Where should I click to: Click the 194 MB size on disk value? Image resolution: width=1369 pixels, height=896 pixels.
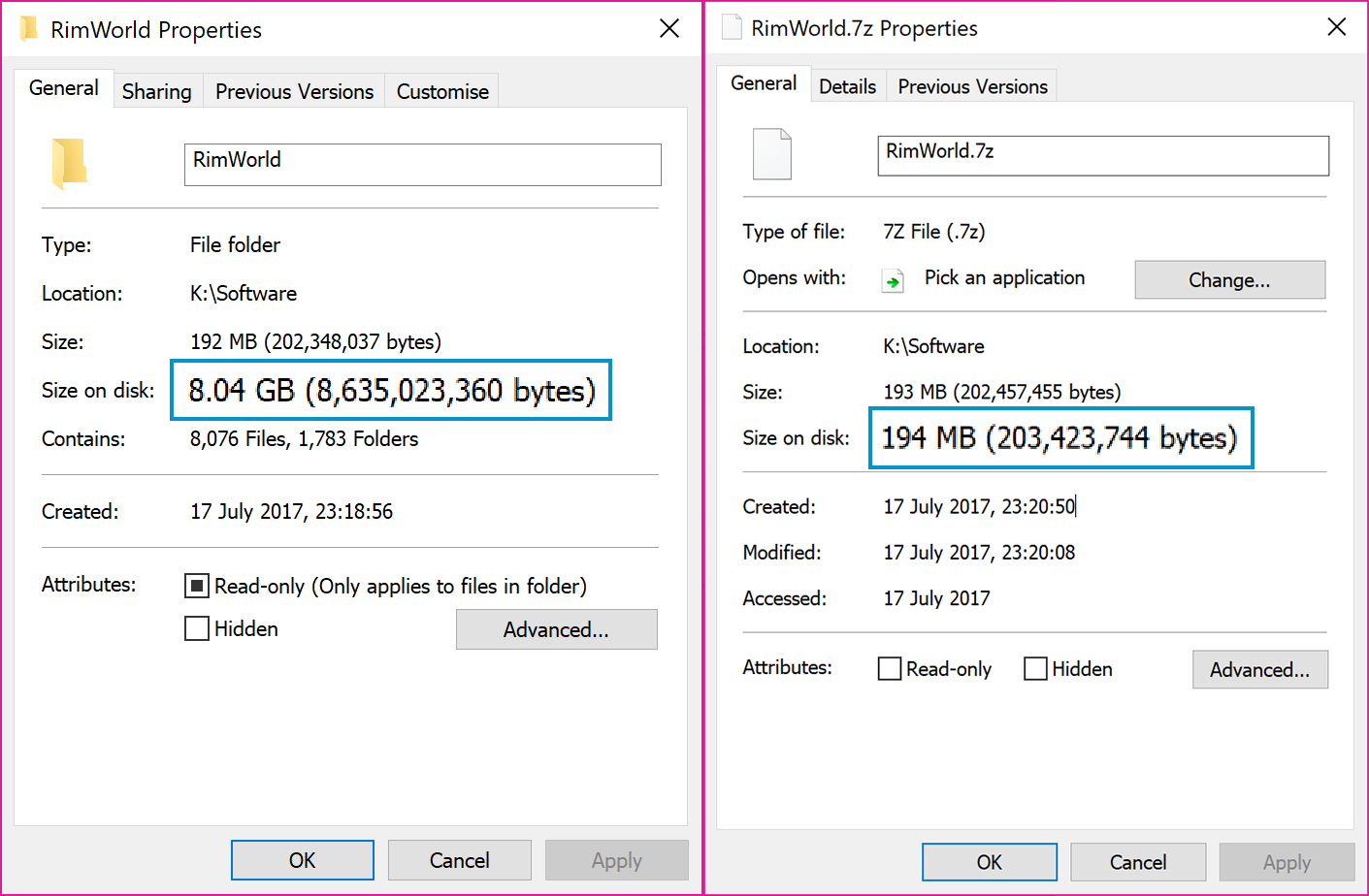[x=1059, y=437]
